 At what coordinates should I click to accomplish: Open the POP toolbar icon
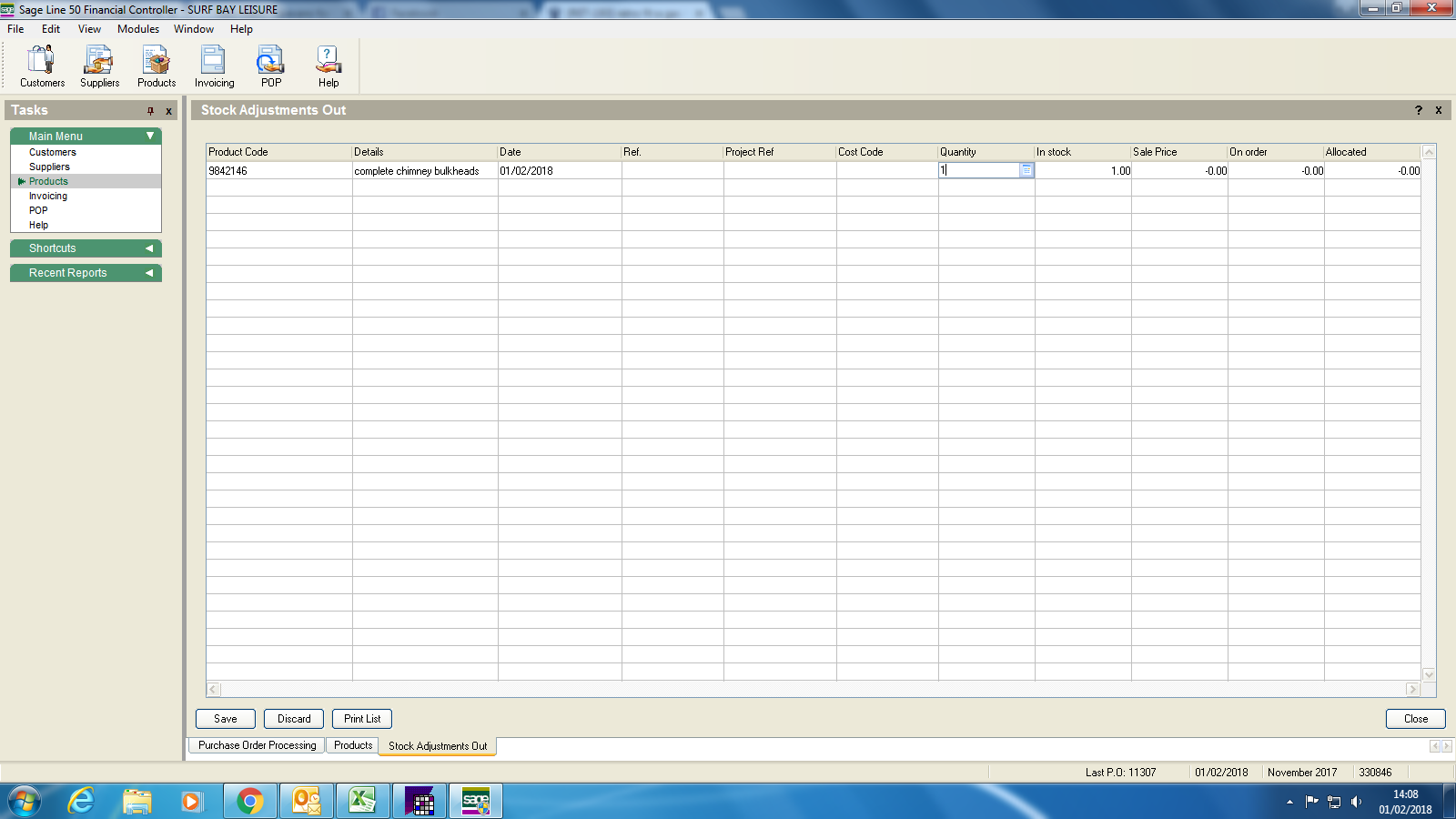coord(270,66)
